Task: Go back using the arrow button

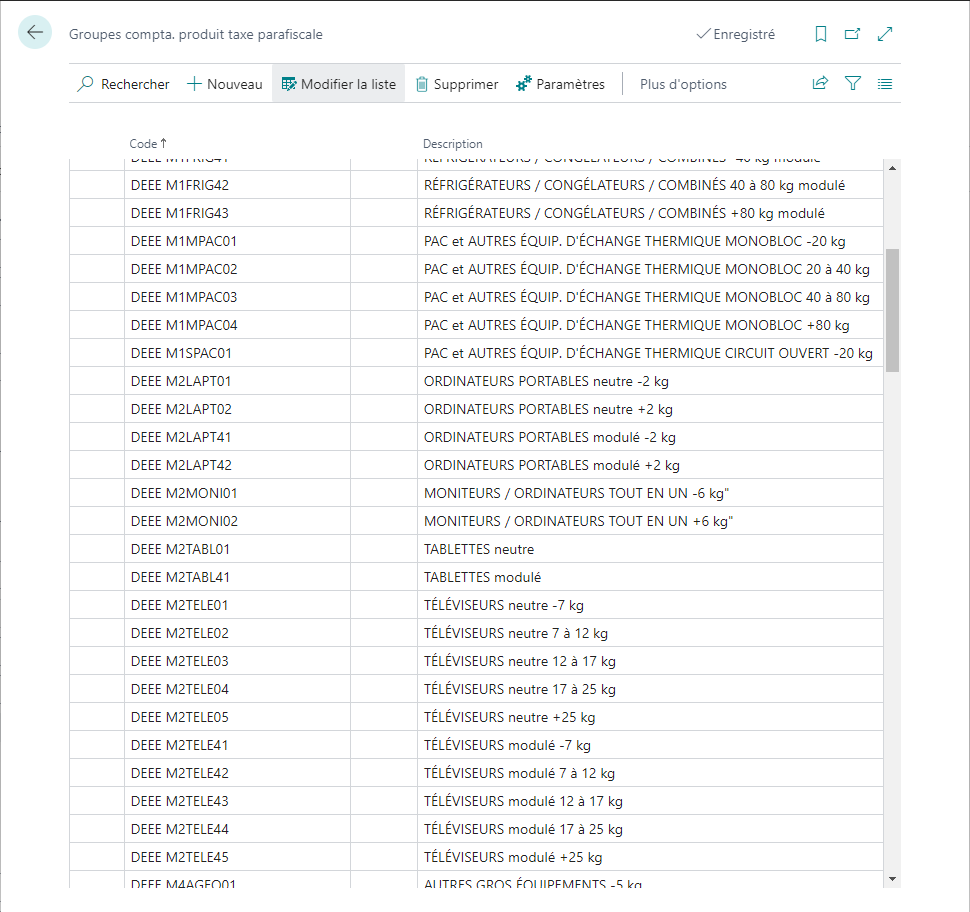Action: [x=35, y=32]
